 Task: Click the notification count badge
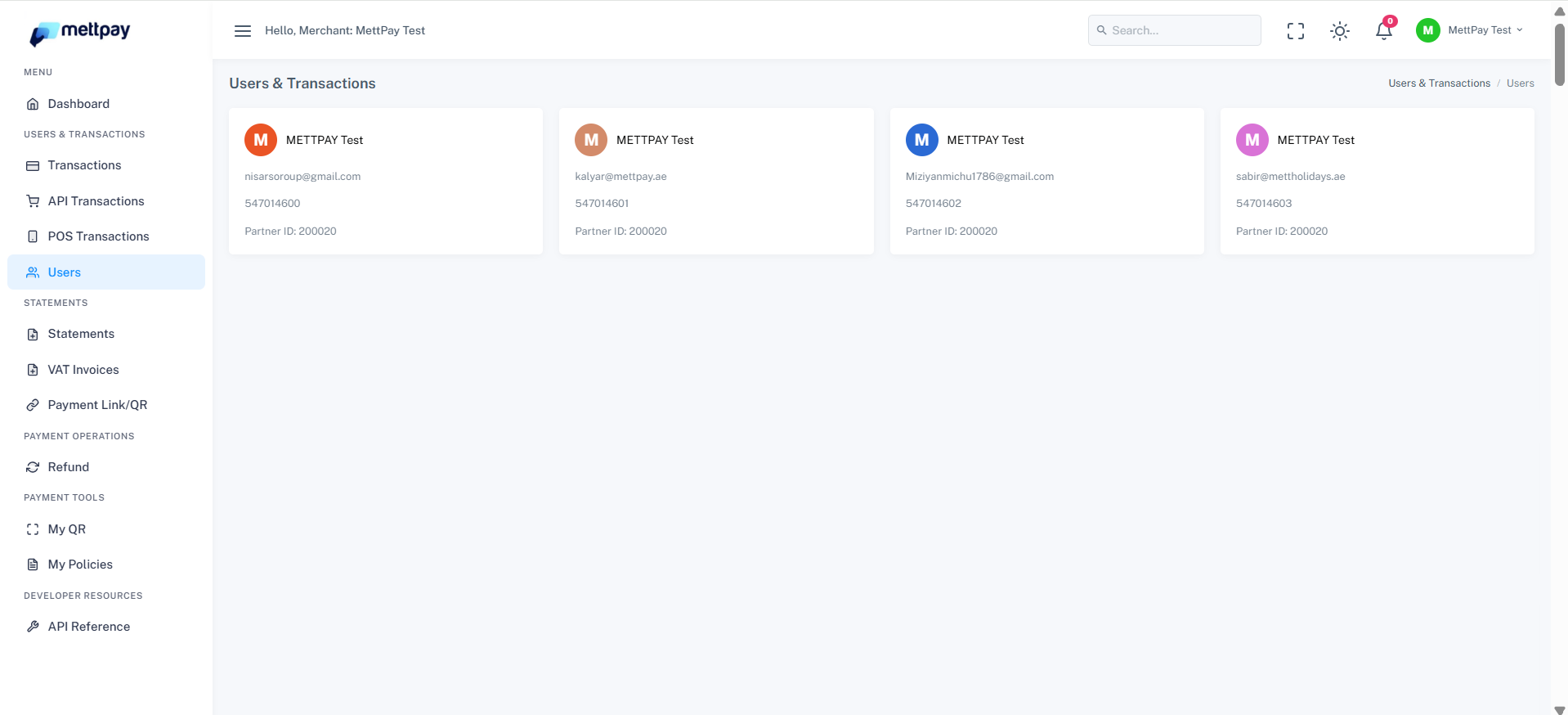1390,21
